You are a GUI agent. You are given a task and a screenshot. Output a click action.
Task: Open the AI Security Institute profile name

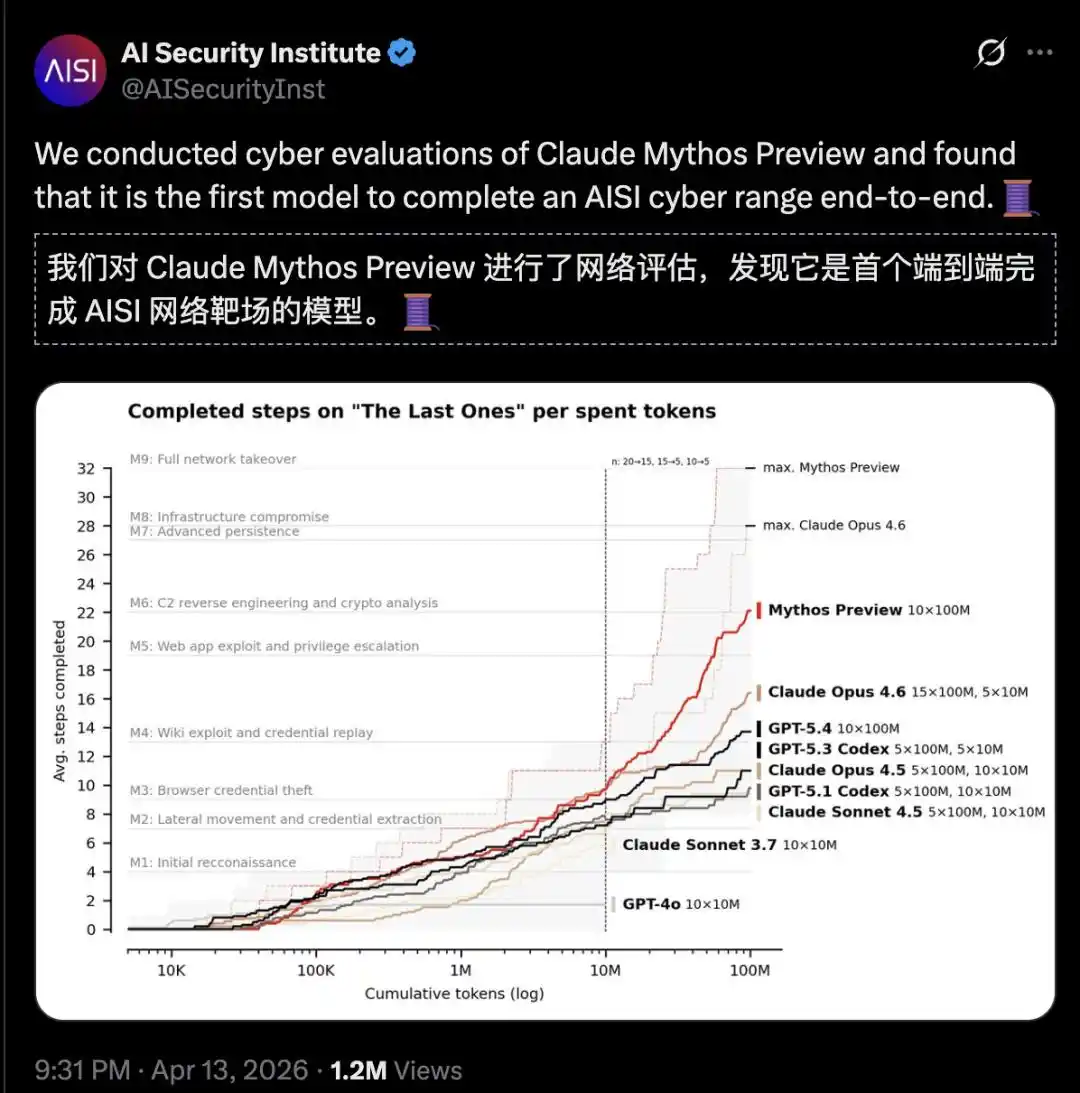(x=251, y=53)
